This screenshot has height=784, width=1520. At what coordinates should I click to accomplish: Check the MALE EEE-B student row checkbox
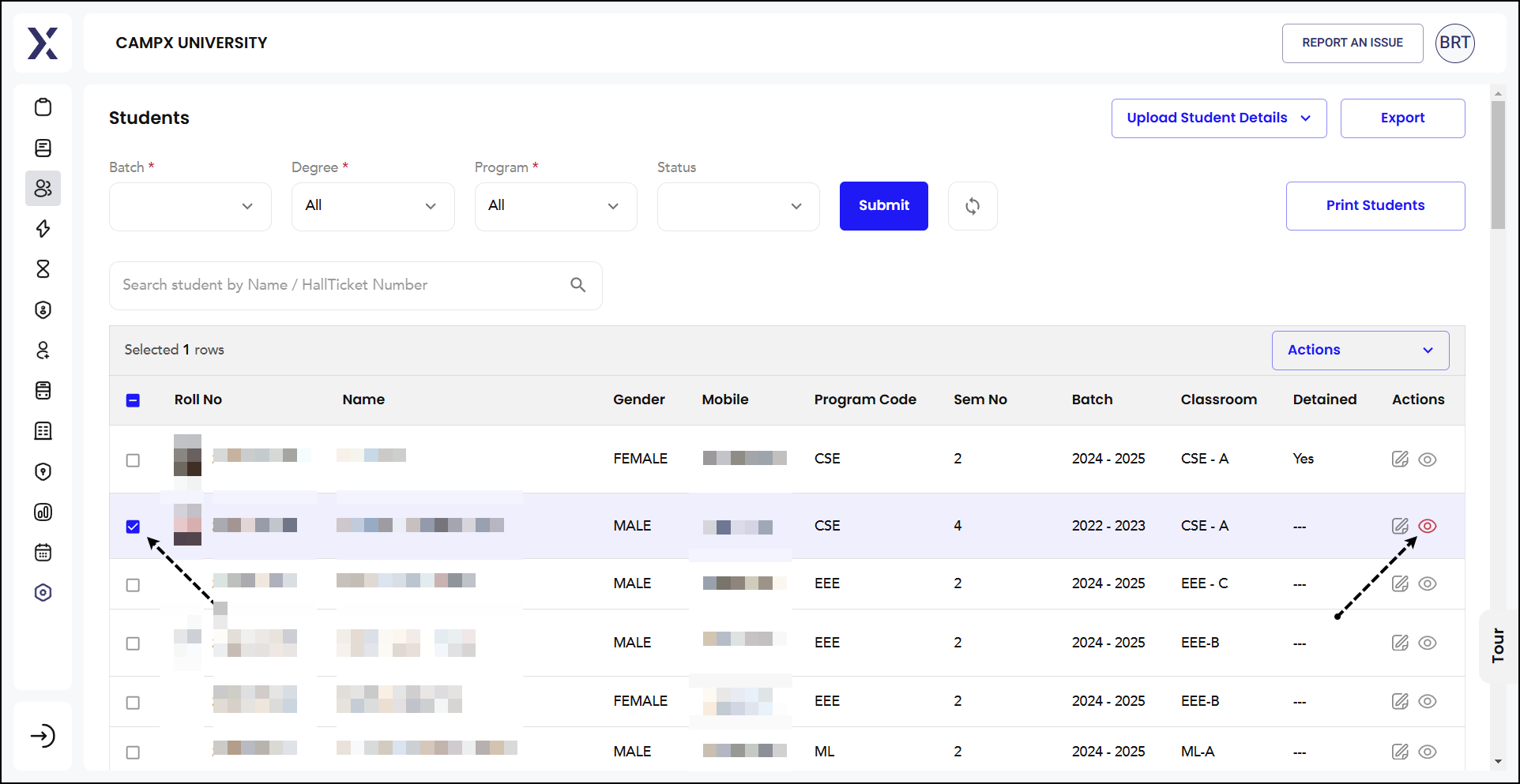133,643
